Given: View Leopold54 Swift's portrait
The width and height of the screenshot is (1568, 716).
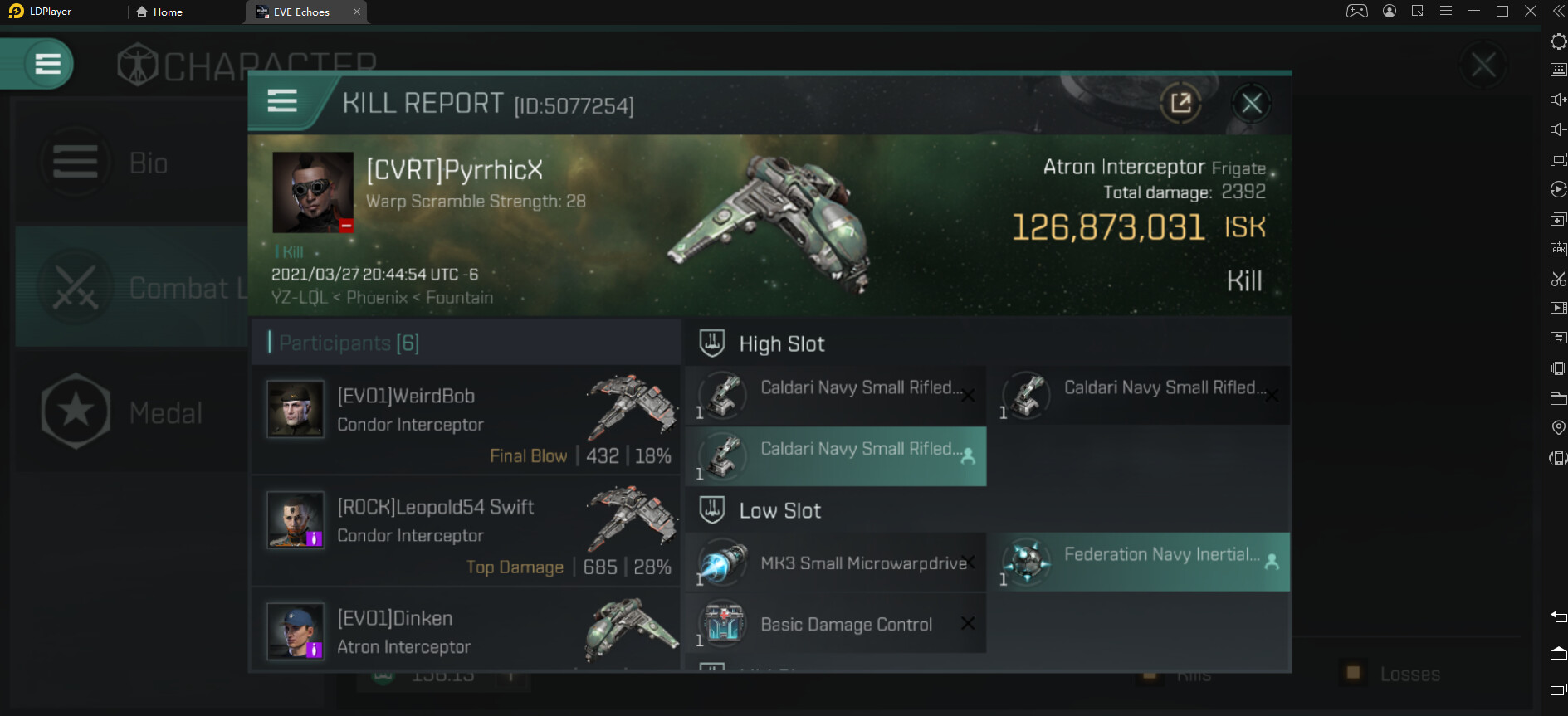Looking at the screenshot, I should point(295,521).
